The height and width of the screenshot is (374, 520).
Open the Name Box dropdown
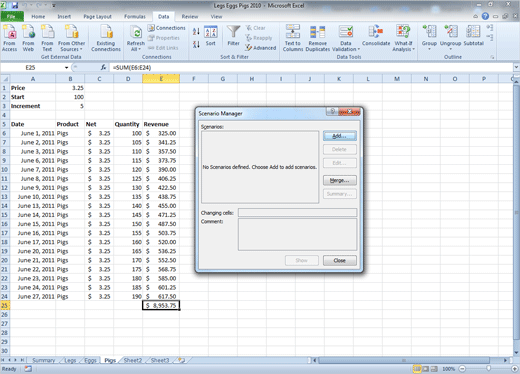point(66,68)
